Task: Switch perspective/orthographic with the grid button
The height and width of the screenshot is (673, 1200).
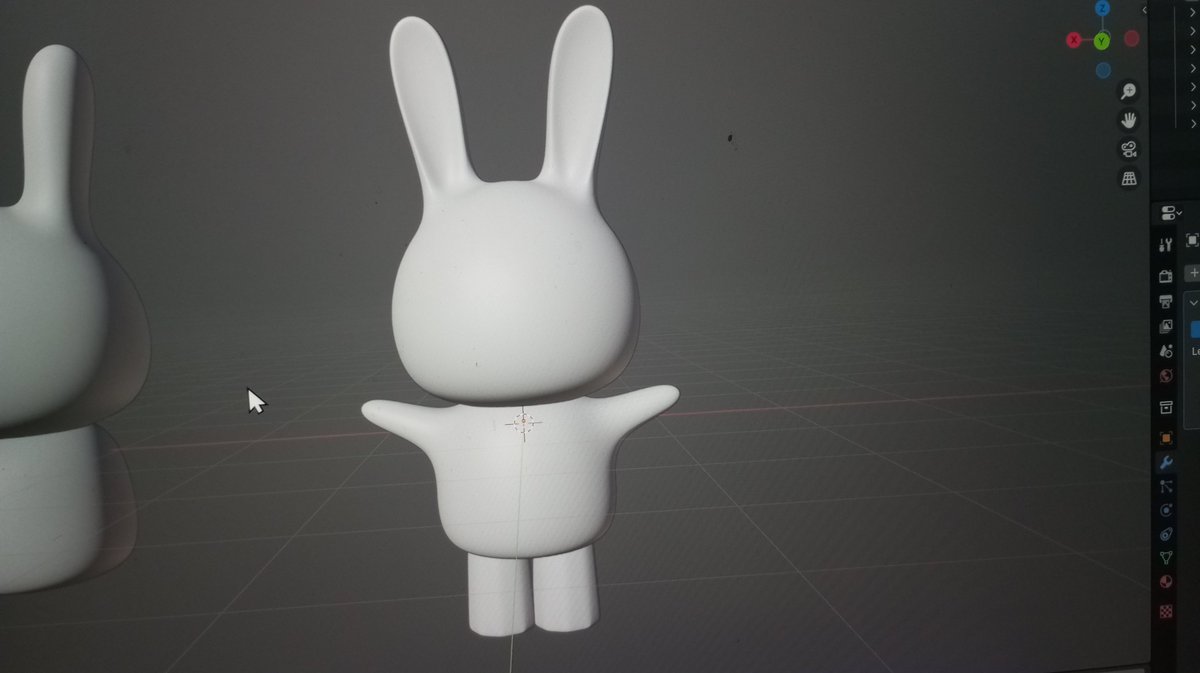Action: pos(1129,179)
